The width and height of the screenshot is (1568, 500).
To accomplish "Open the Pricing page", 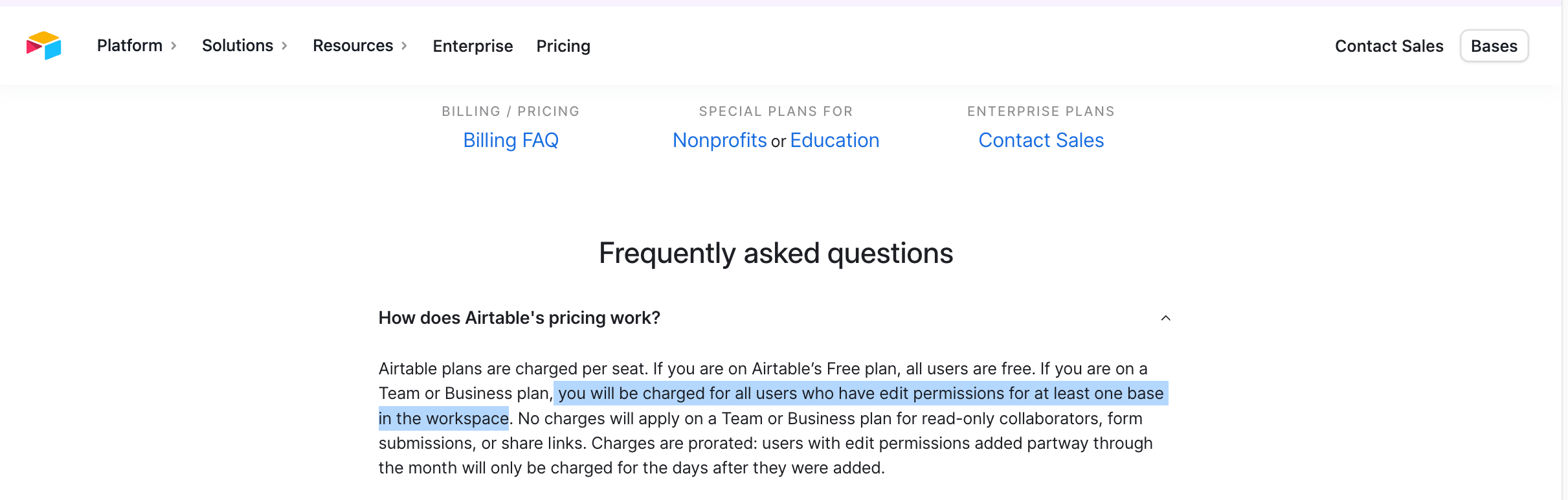I will [563, 46].
